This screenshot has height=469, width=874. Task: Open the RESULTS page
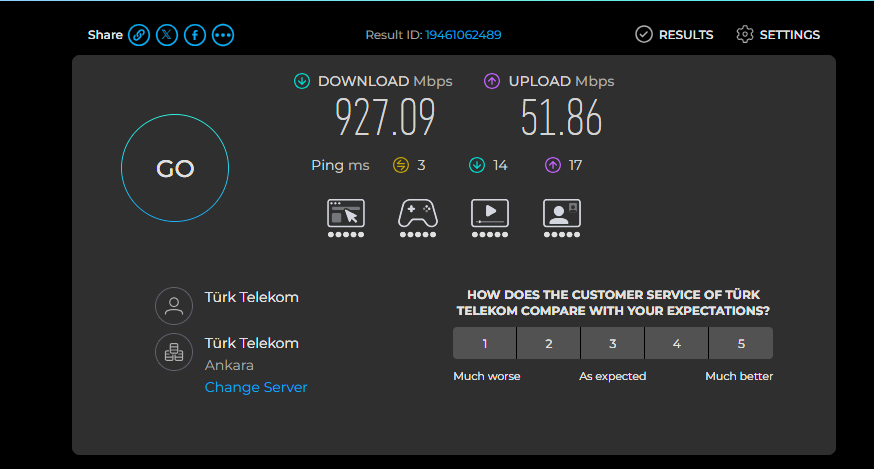pyautogui.click(x=674, y=35)
